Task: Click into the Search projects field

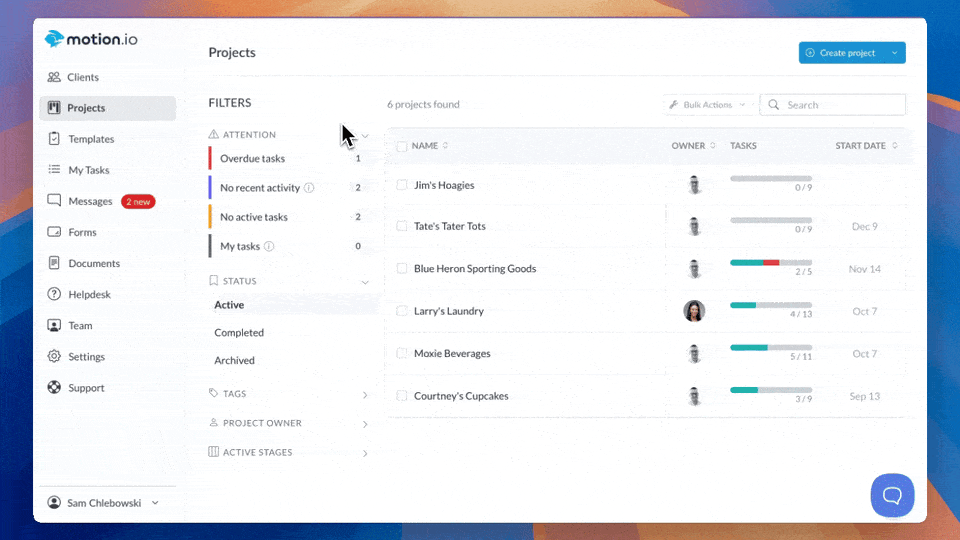Action: [x=833, y=105]
